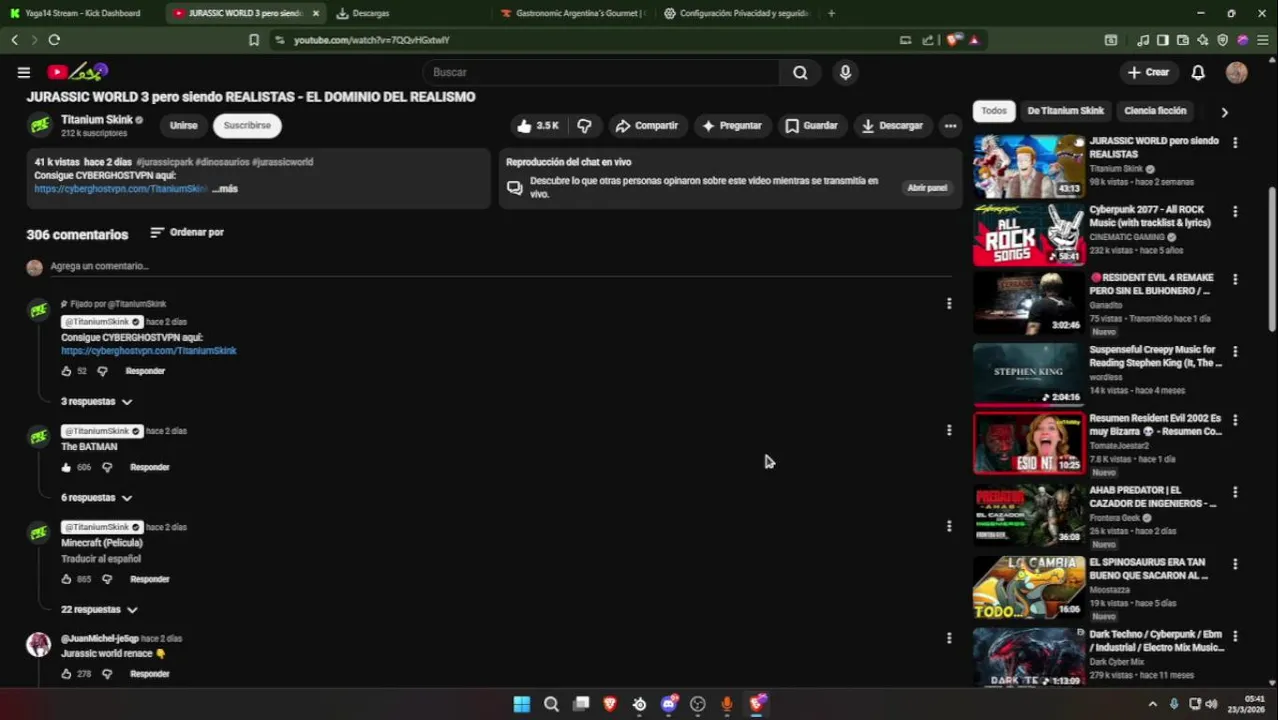
Task: Open Resumen Resident Evil 2002 thumbnail
Action: coord(1029,443)
